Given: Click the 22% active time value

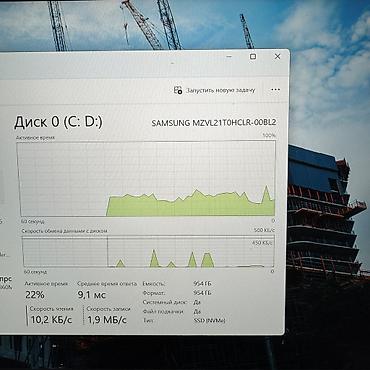Looking at the screenshot, I should tap(35, 295).
